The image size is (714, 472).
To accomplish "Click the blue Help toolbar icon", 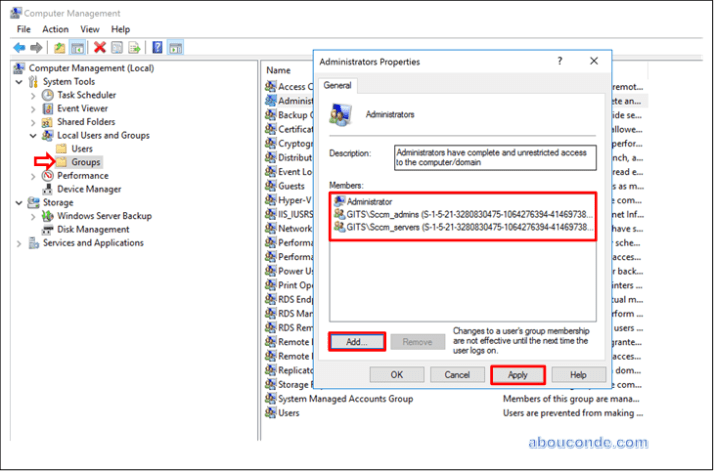I will [157, 47].
